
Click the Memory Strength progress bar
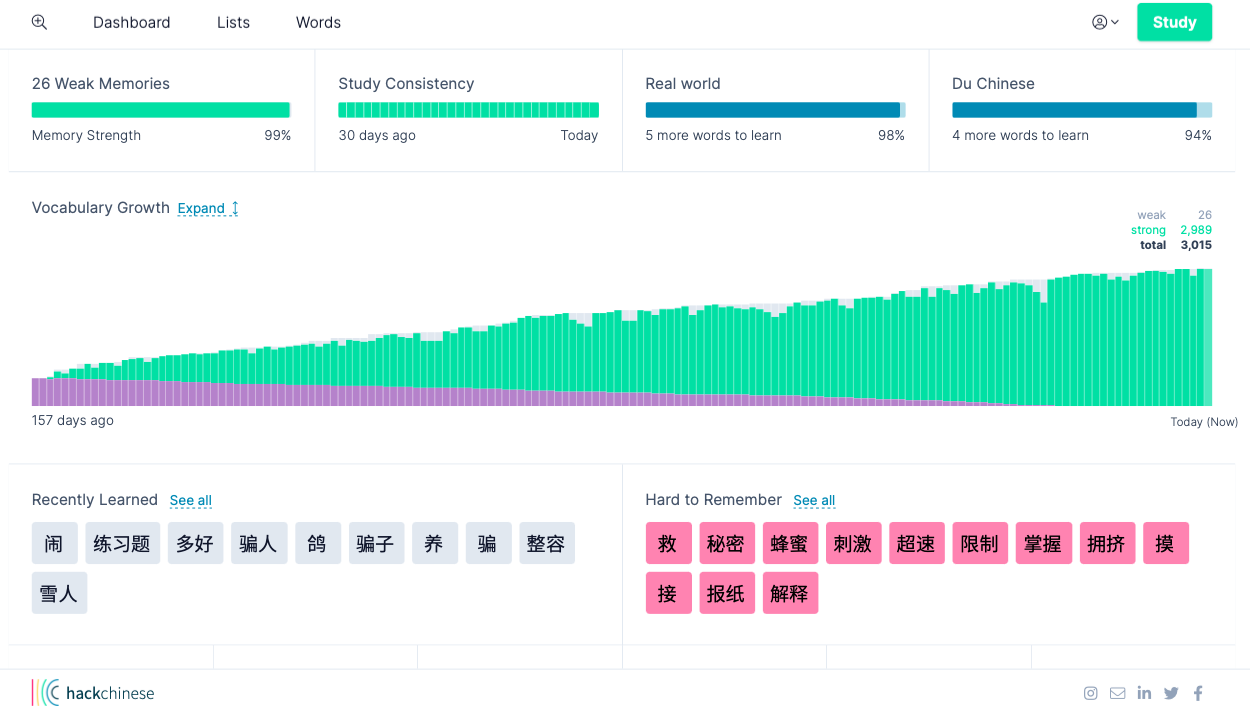(160, 110)
